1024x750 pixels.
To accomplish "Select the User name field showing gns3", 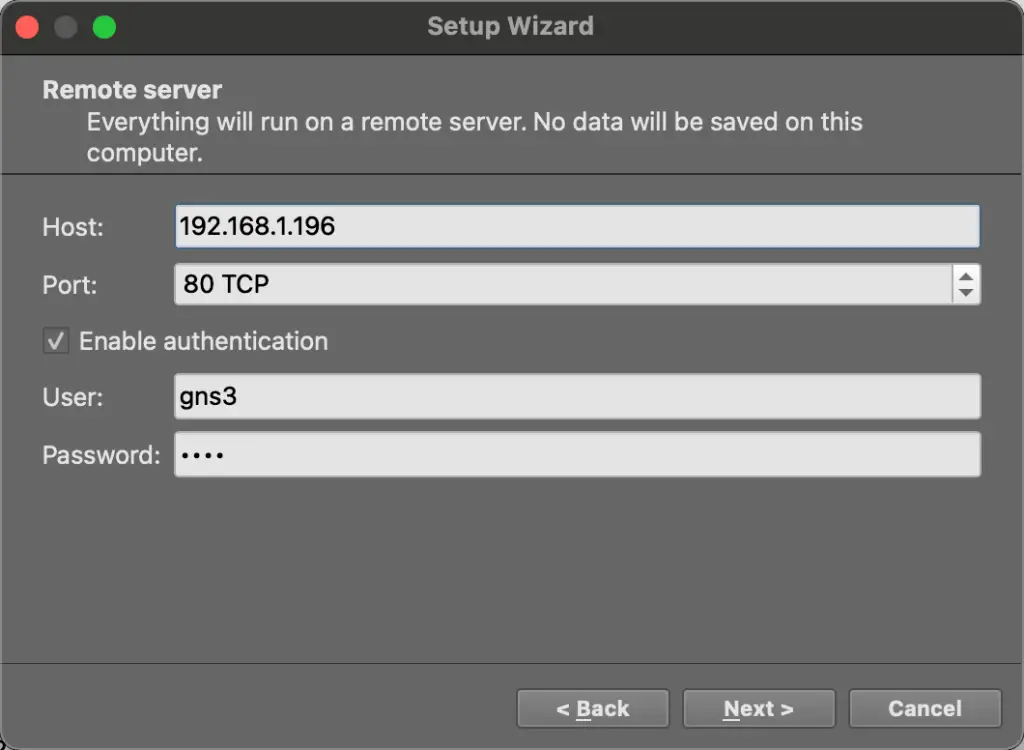I will tap(577, 397).
